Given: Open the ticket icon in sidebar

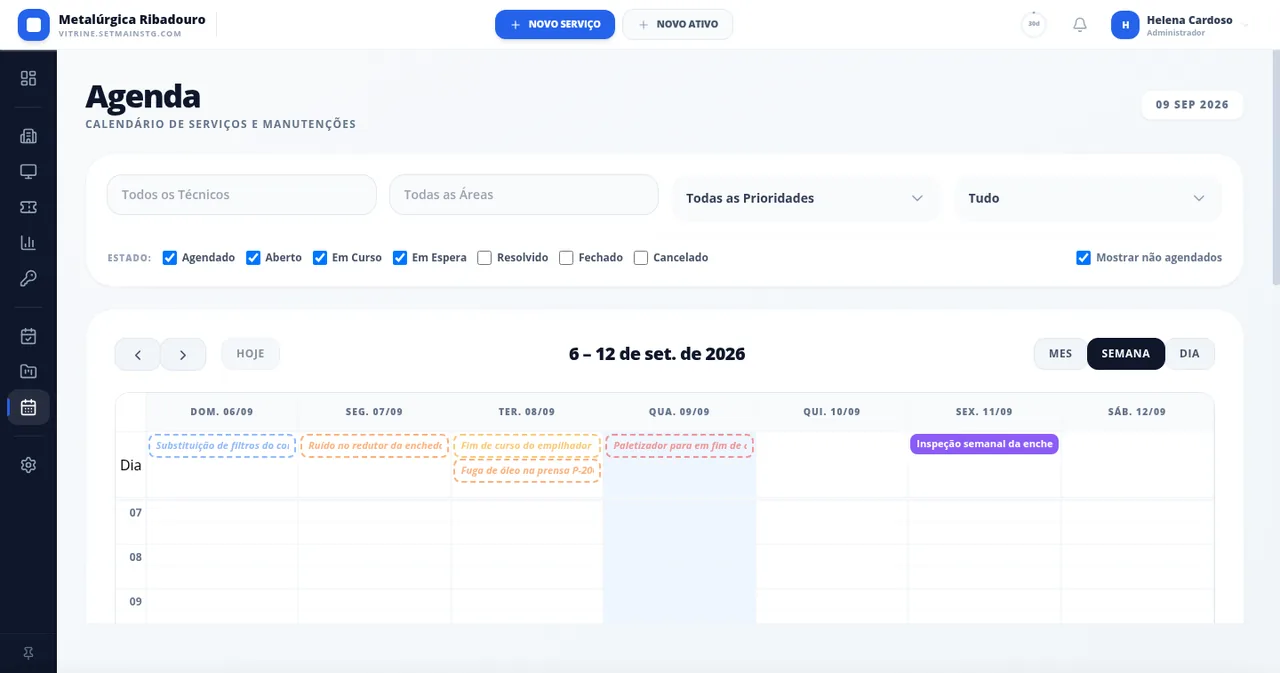Looking at the screenshot, I should coord(28,207).
